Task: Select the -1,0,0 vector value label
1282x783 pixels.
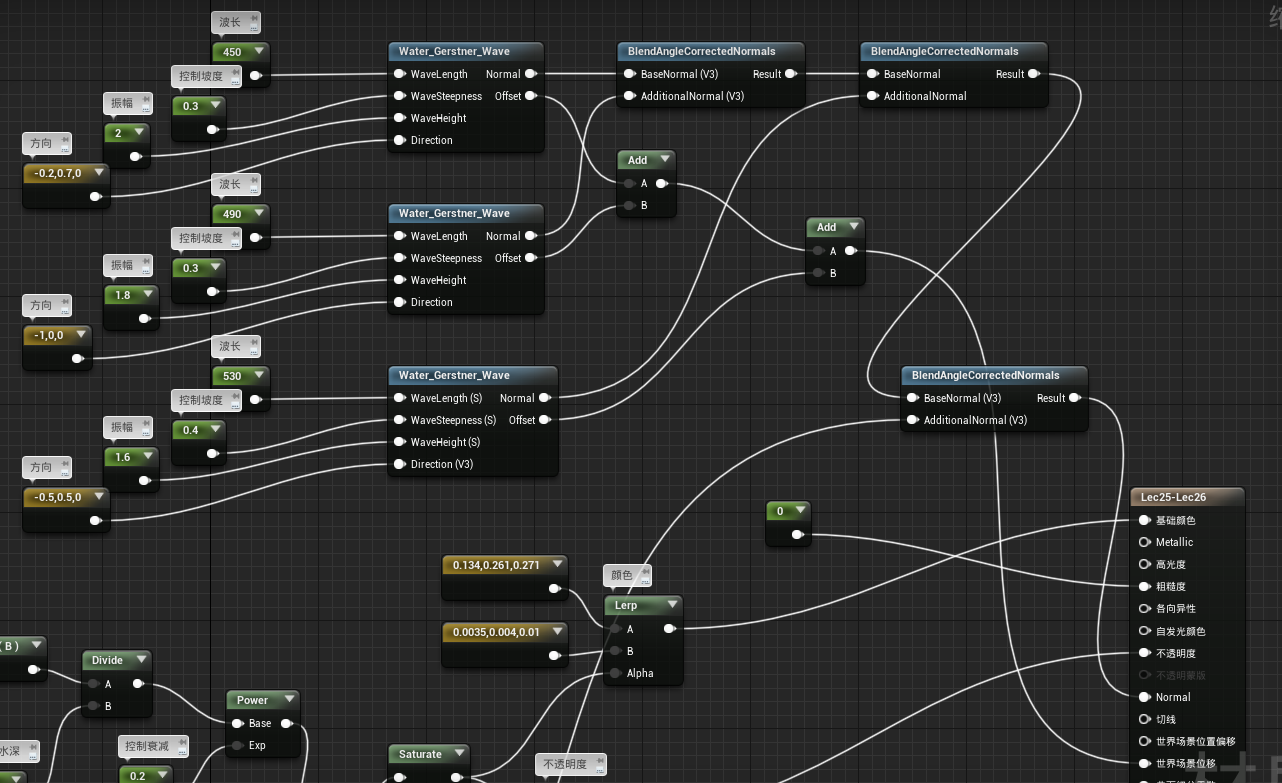Action: pos(49,336)
